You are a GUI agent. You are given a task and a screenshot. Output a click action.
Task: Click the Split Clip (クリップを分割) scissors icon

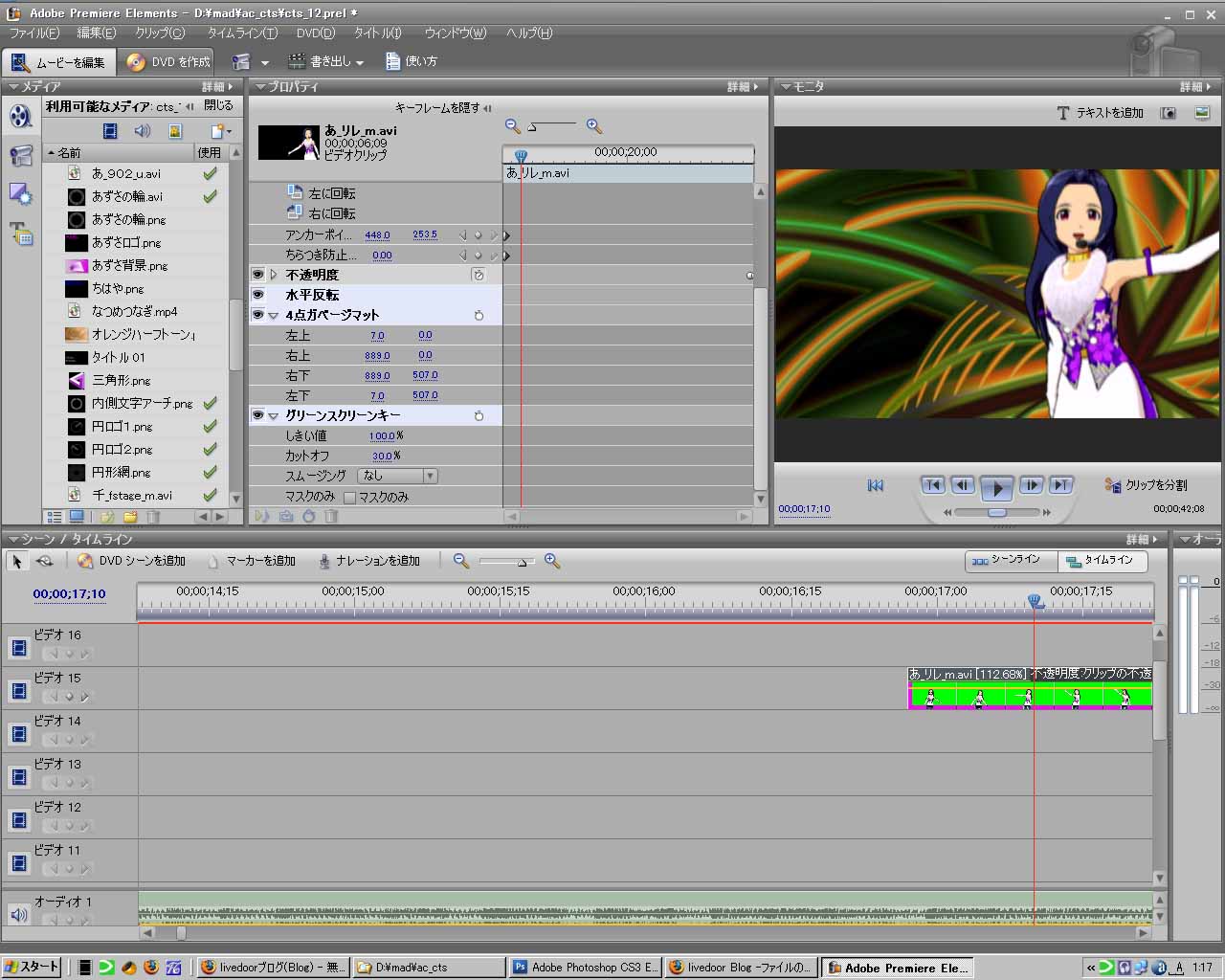(1113, 485)
